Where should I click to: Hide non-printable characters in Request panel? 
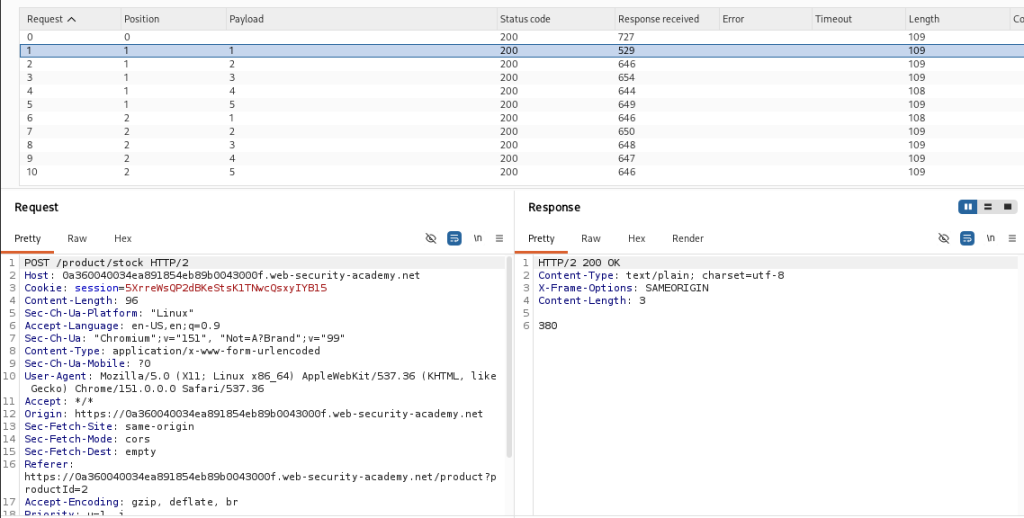(431, 238)
